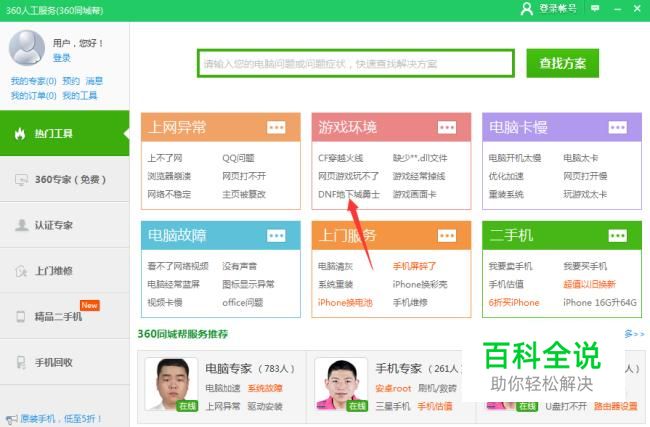650x427 pixels.
Task: Open more options in 游戏环境 card
Action: click(447, 127)
